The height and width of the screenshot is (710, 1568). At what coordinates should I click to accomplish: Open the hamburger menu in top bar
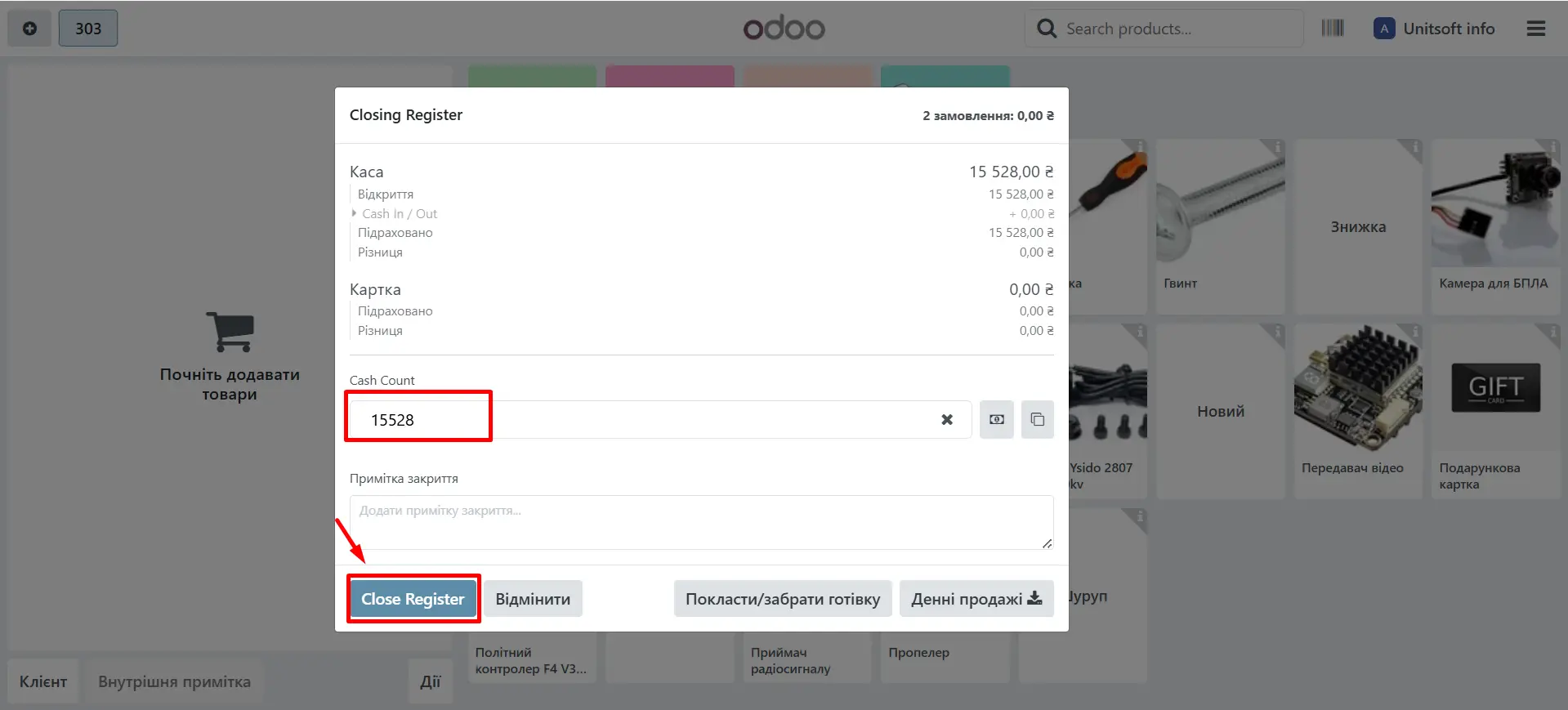1535,29
